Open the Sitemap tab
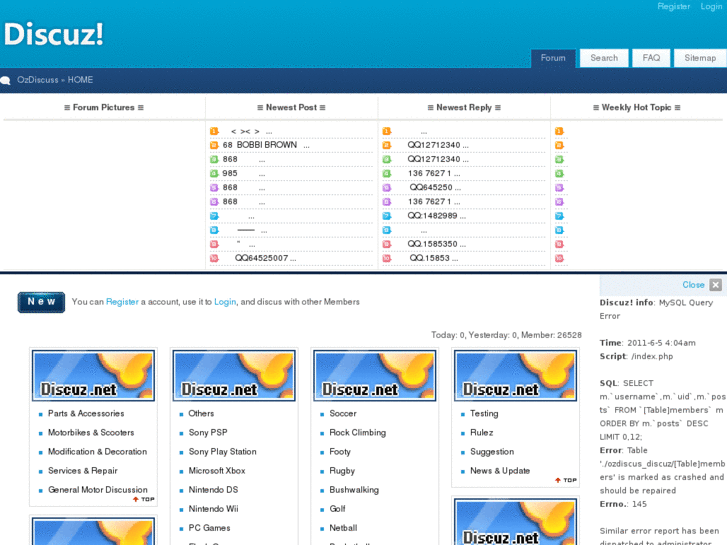 [700, 58]
